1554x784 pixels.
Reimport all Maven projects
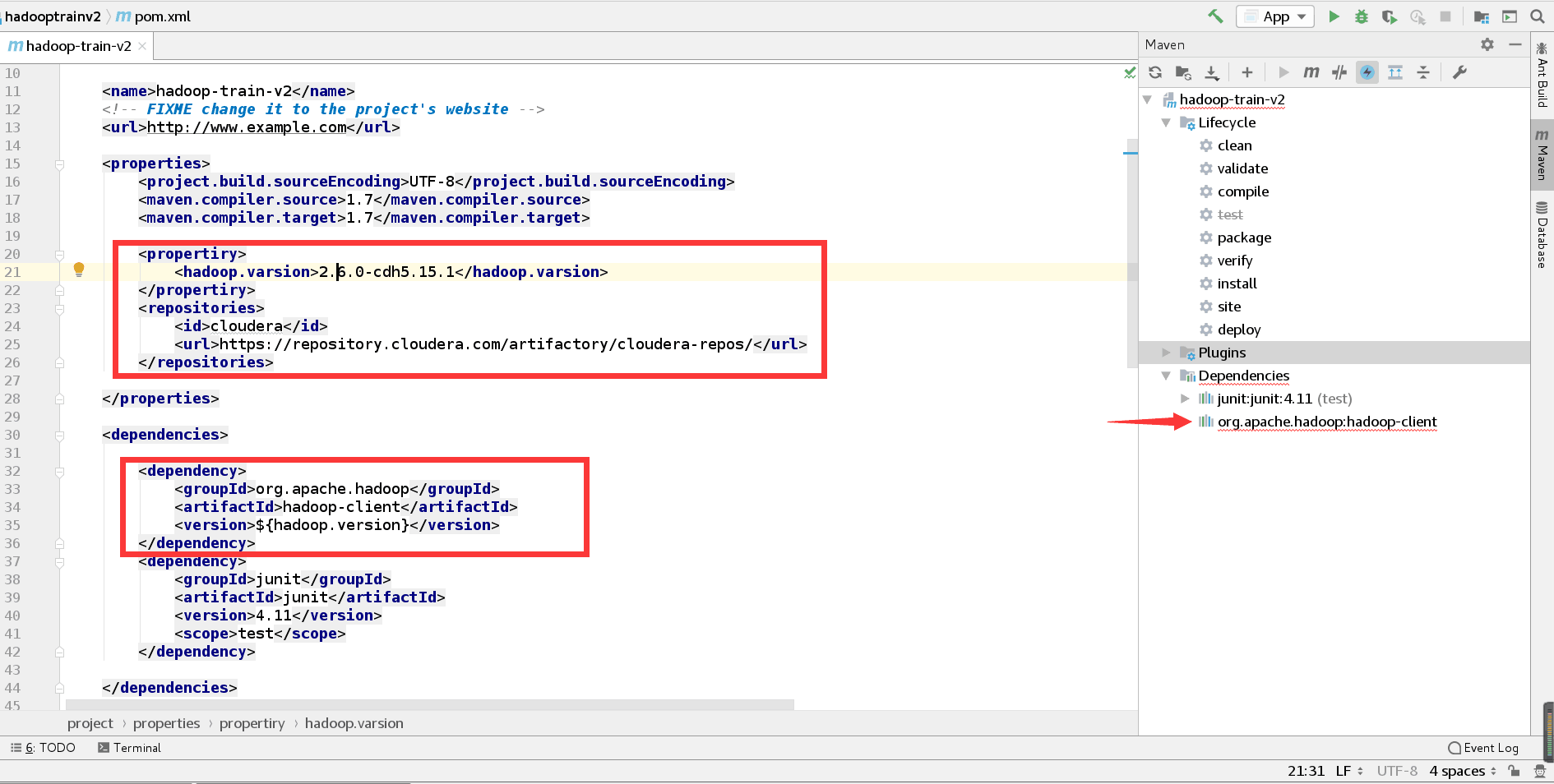coord(1155,72)
